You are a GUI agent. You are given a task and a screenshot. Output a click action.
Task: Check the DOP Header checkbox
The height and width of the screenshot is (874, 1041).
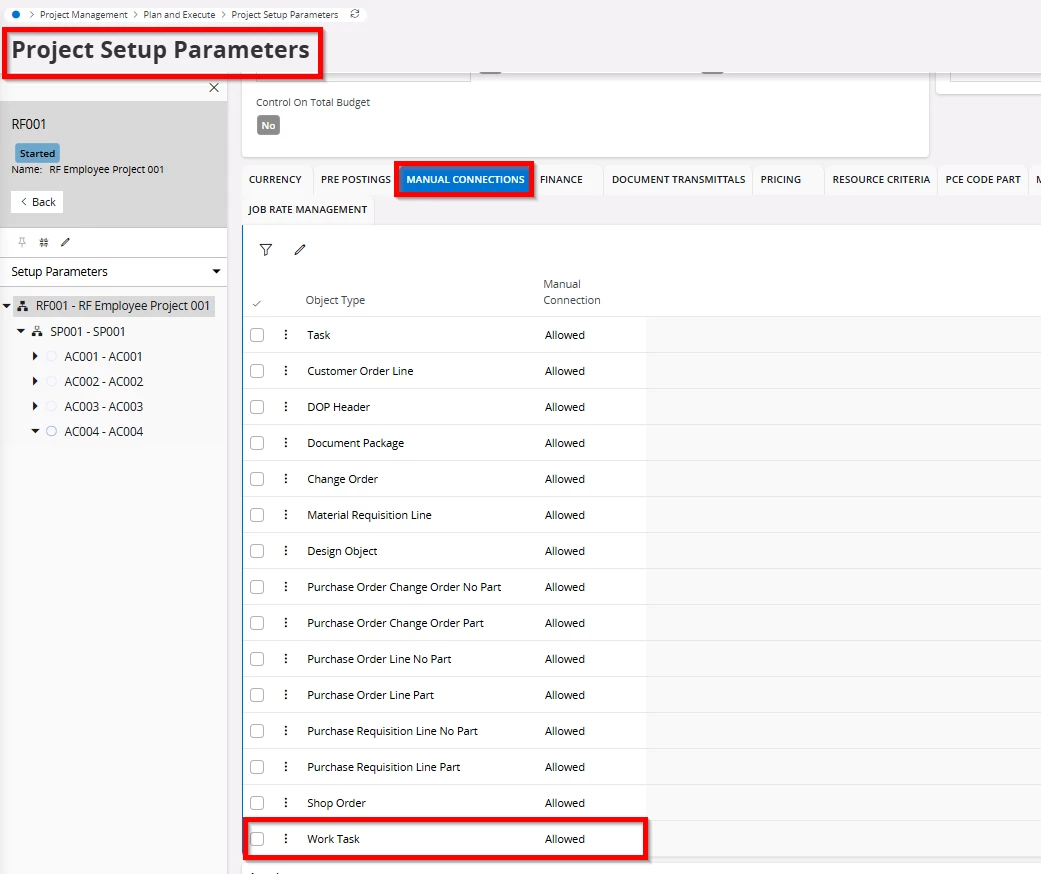[x=257, y=406]
